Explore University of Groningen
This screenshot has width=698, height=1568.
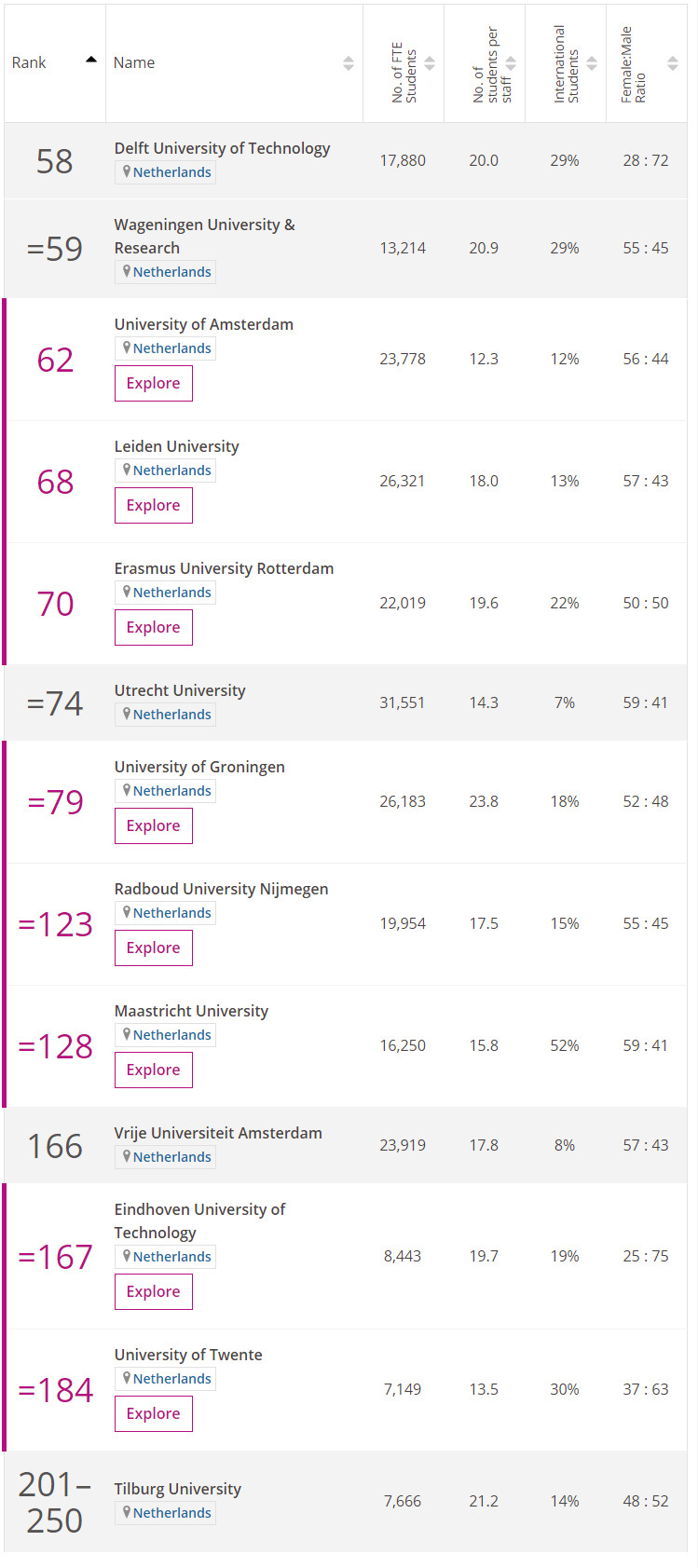pos(154,825)
